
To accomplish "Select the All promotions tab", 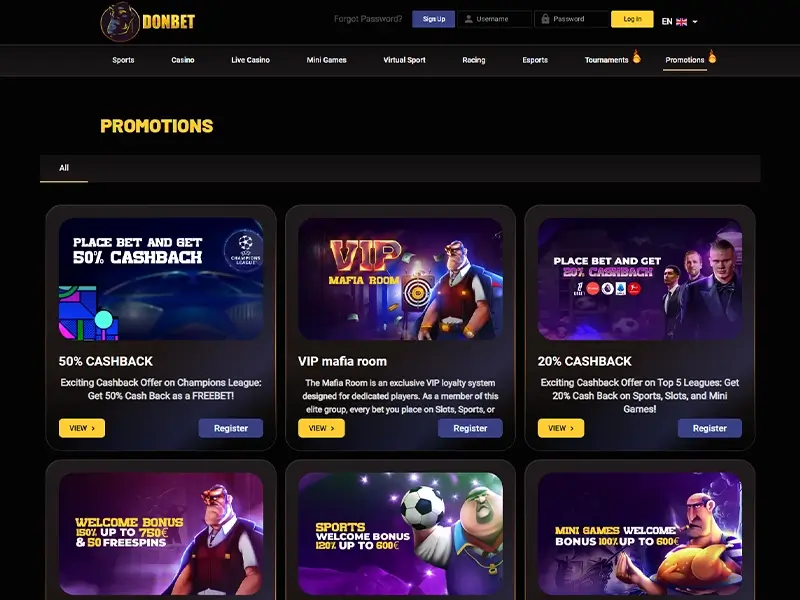I will (64, 168).
